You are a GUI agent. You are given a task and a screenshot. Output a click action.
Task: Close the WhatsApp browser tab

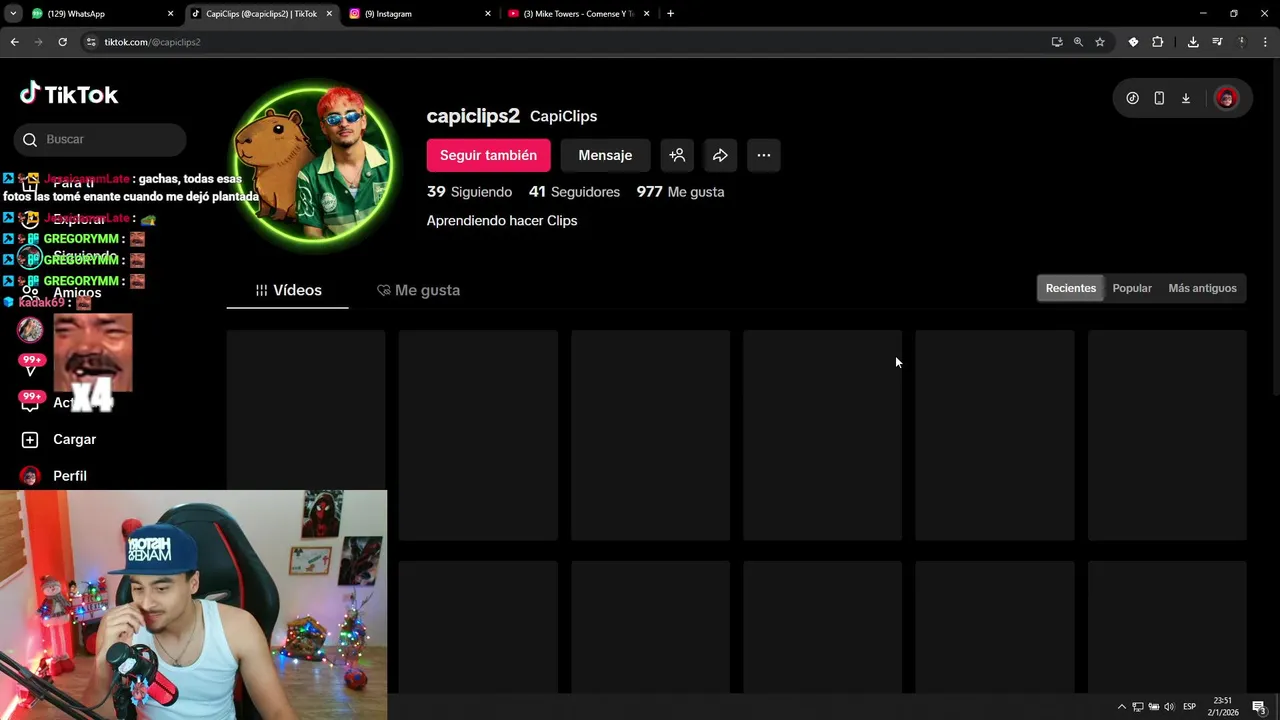click(170, 14)
